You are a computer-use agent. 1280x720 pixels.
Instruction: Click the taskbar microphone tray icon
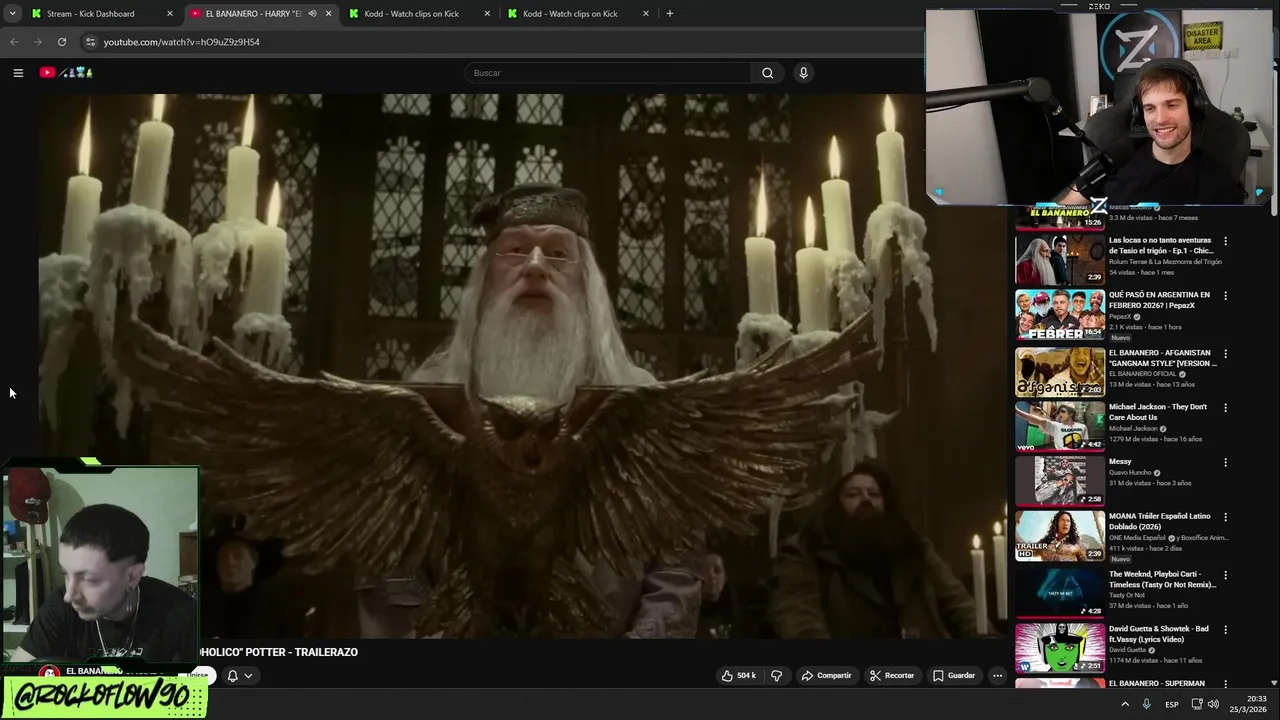tap(1147, 704)
